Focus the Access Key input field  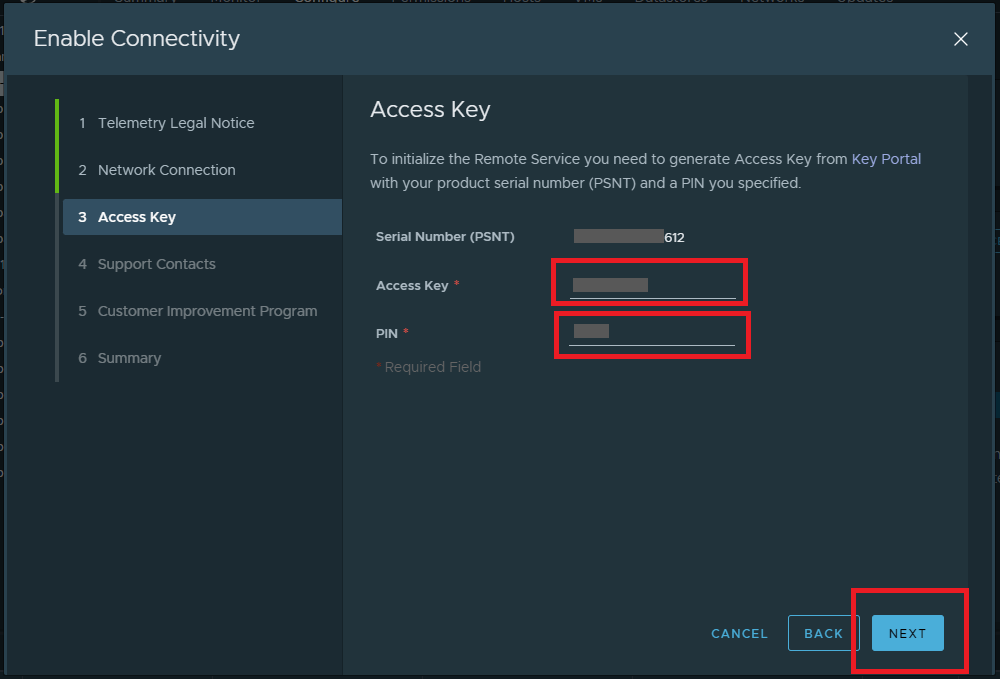(652, 286)
